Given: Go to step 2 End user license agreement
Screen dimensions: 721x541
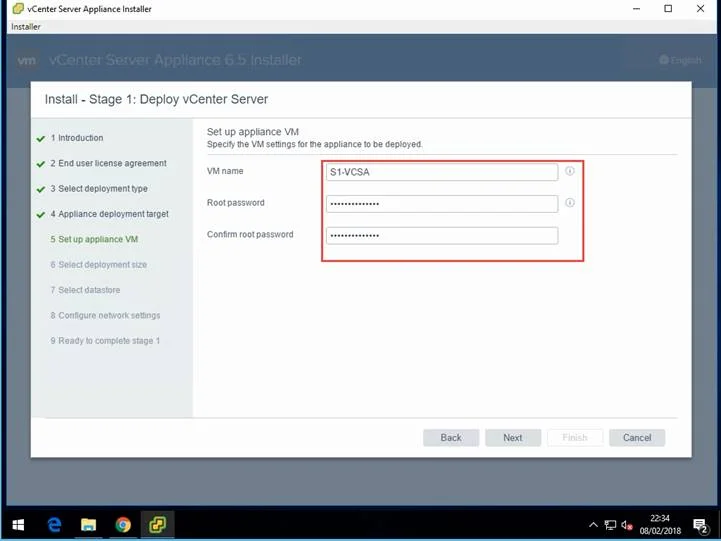Looking at the screenshot, I should click(x=109, y=163).
